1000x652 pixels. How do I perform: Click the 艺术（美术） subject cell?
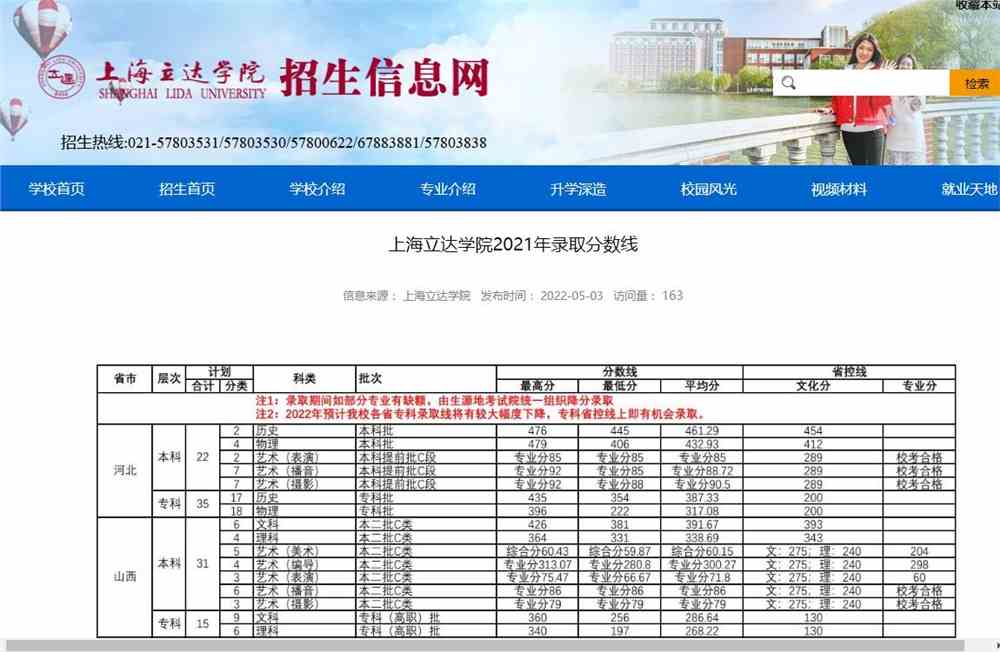[304, 551]
